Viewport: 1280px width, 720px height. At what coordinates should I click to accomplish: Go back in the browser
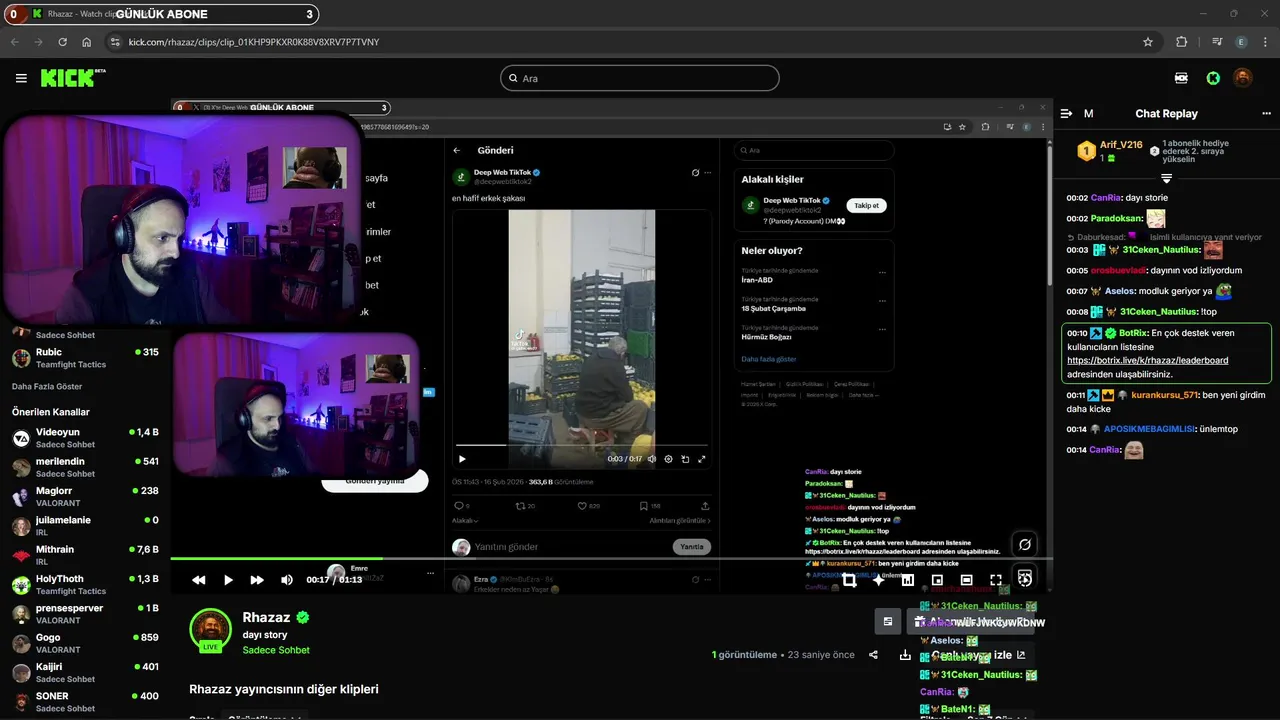coord(14,42)
